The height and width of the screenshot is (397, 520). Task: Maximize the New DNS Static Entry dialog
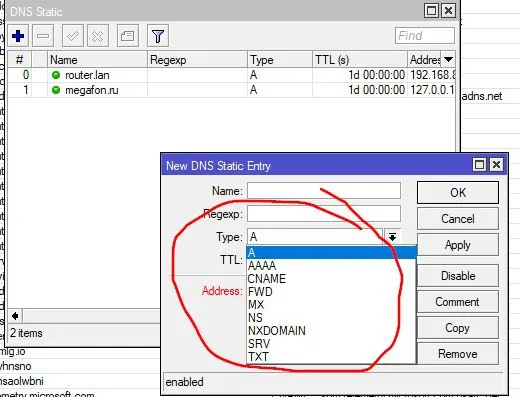pos(479,164)
